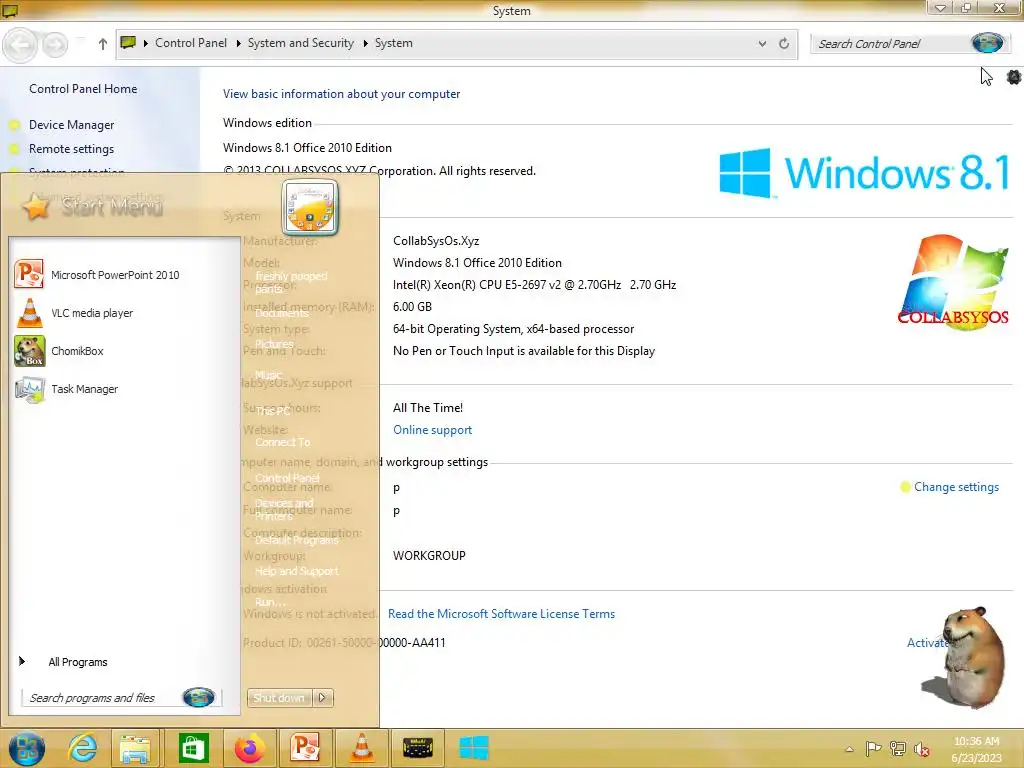The height and width of the screenshot is (768, 1024).
Task: Click the VLC cone on the taskbar
Action: pos(362,748)
